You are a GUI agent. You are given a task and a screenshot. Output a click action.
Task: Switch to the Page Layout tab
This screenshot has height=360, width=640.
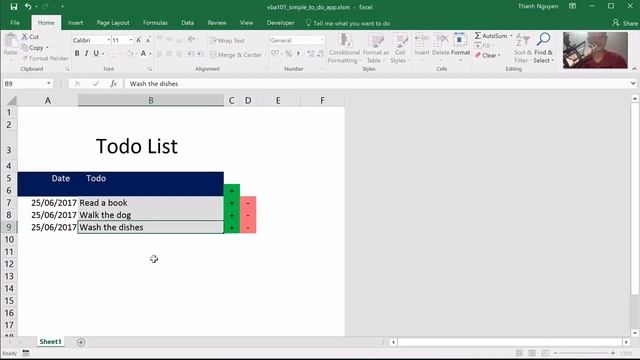tap(113, 23)
